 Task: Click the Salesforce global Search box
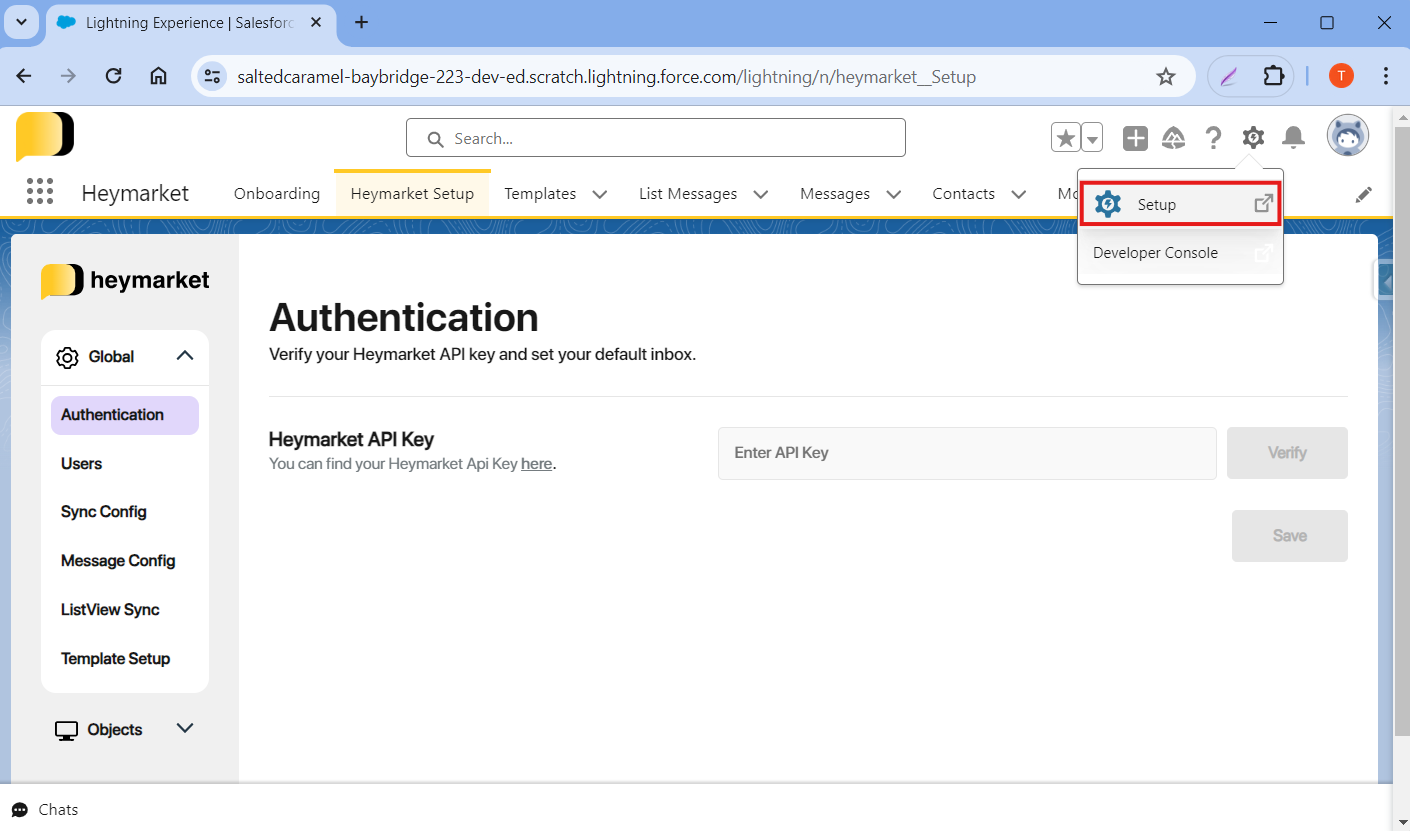tap(656, 138)
